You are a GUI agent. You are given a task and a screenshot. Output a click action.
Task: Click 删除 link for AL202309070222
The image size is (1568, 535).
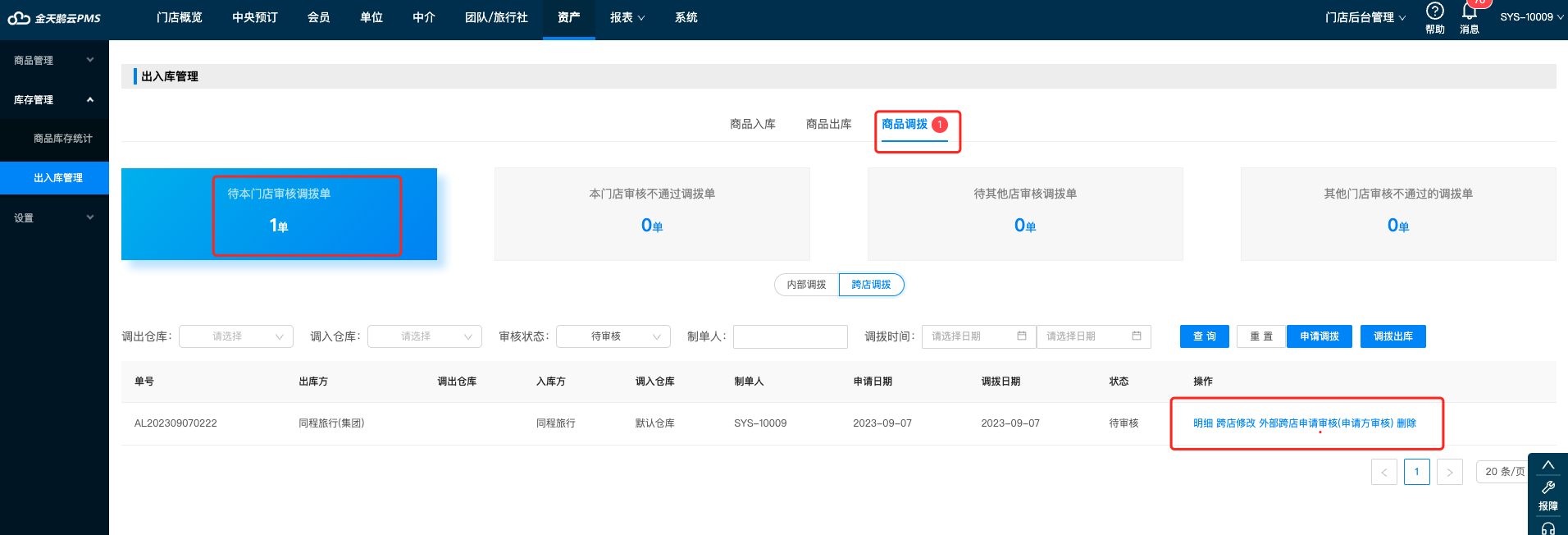point(1406,423)
